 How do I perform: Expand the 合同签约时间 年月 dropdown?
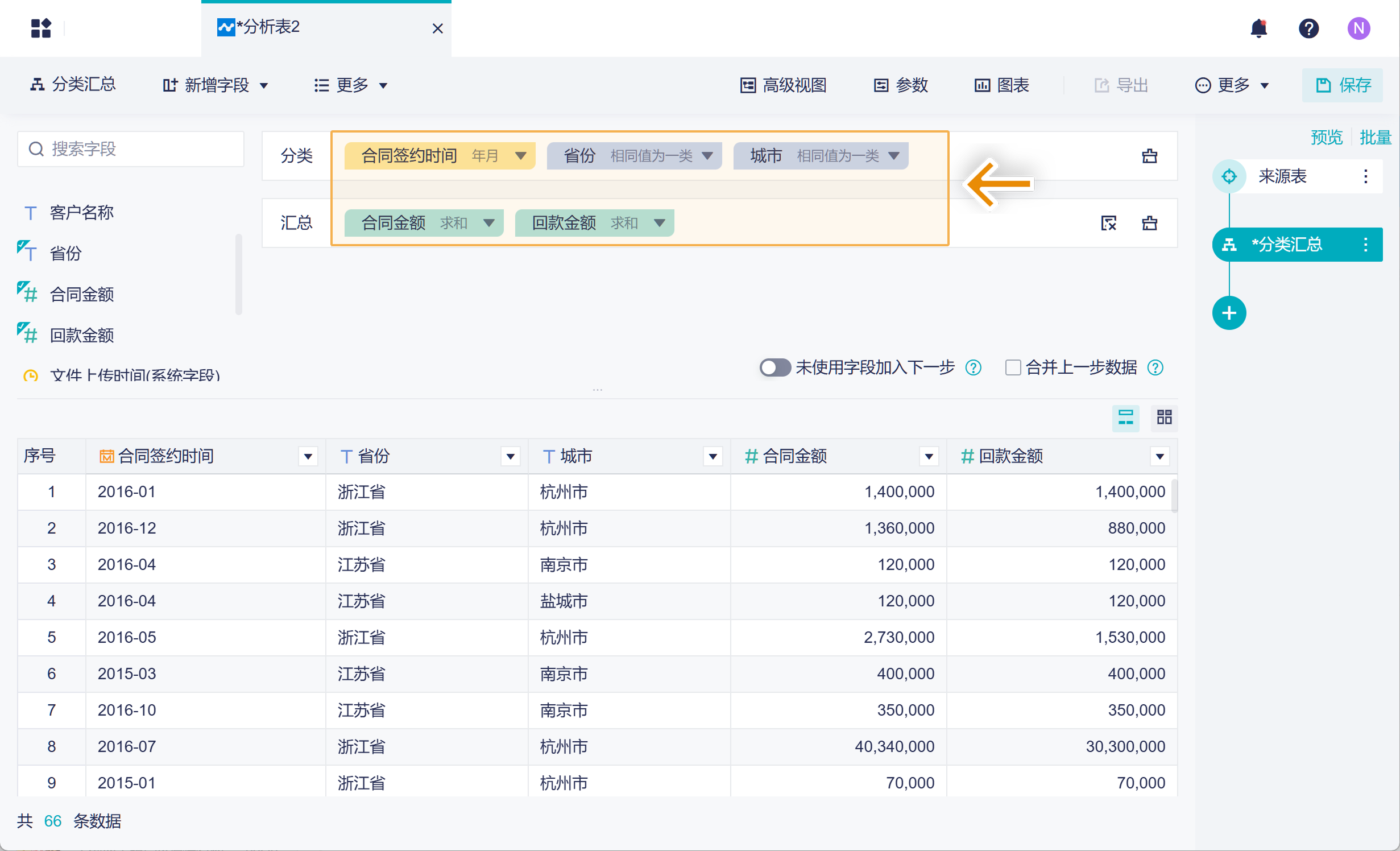point(520,156)
